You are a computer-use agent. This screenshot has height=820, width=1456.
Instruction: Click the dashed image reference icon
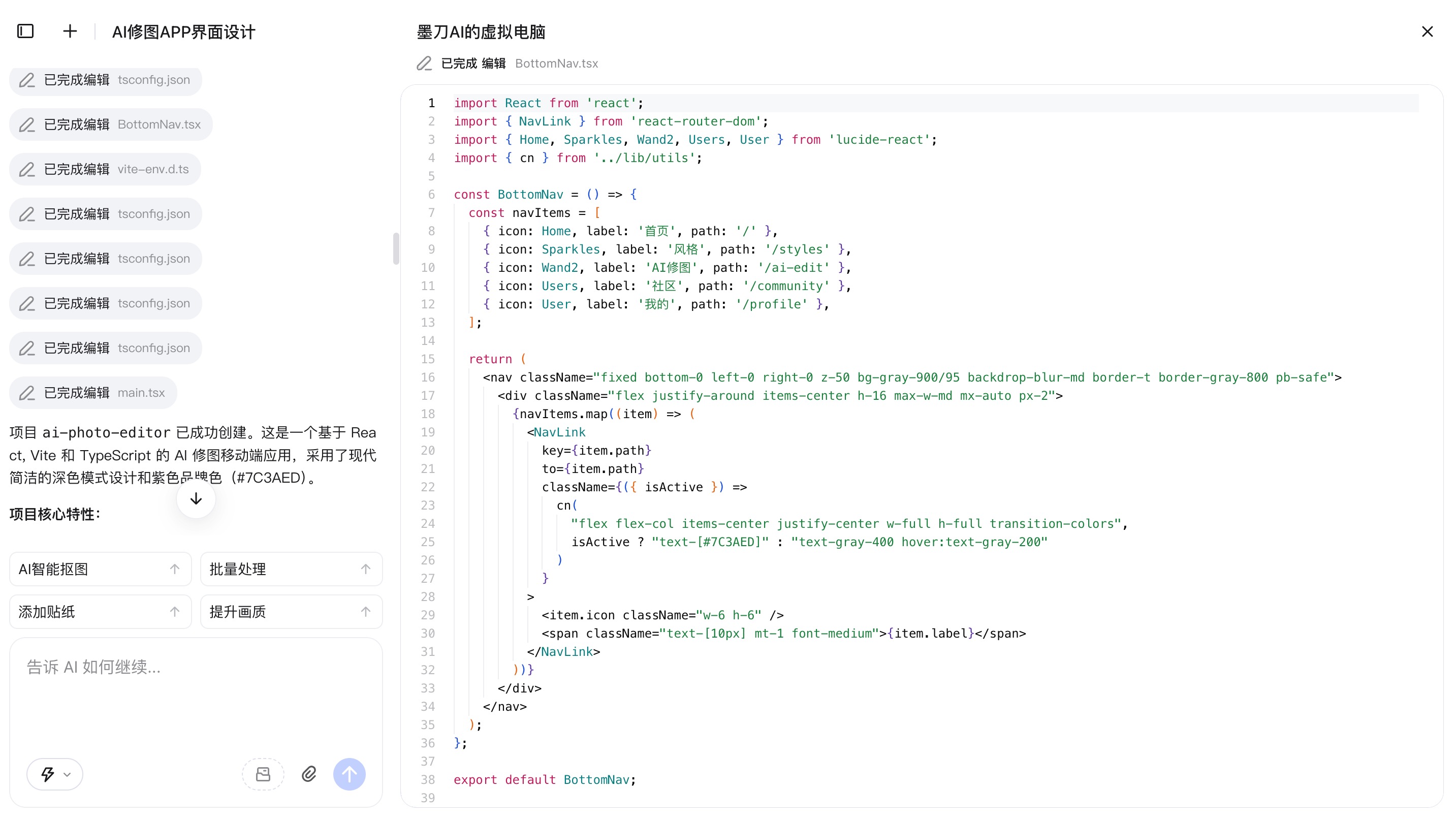coord(263,774)
